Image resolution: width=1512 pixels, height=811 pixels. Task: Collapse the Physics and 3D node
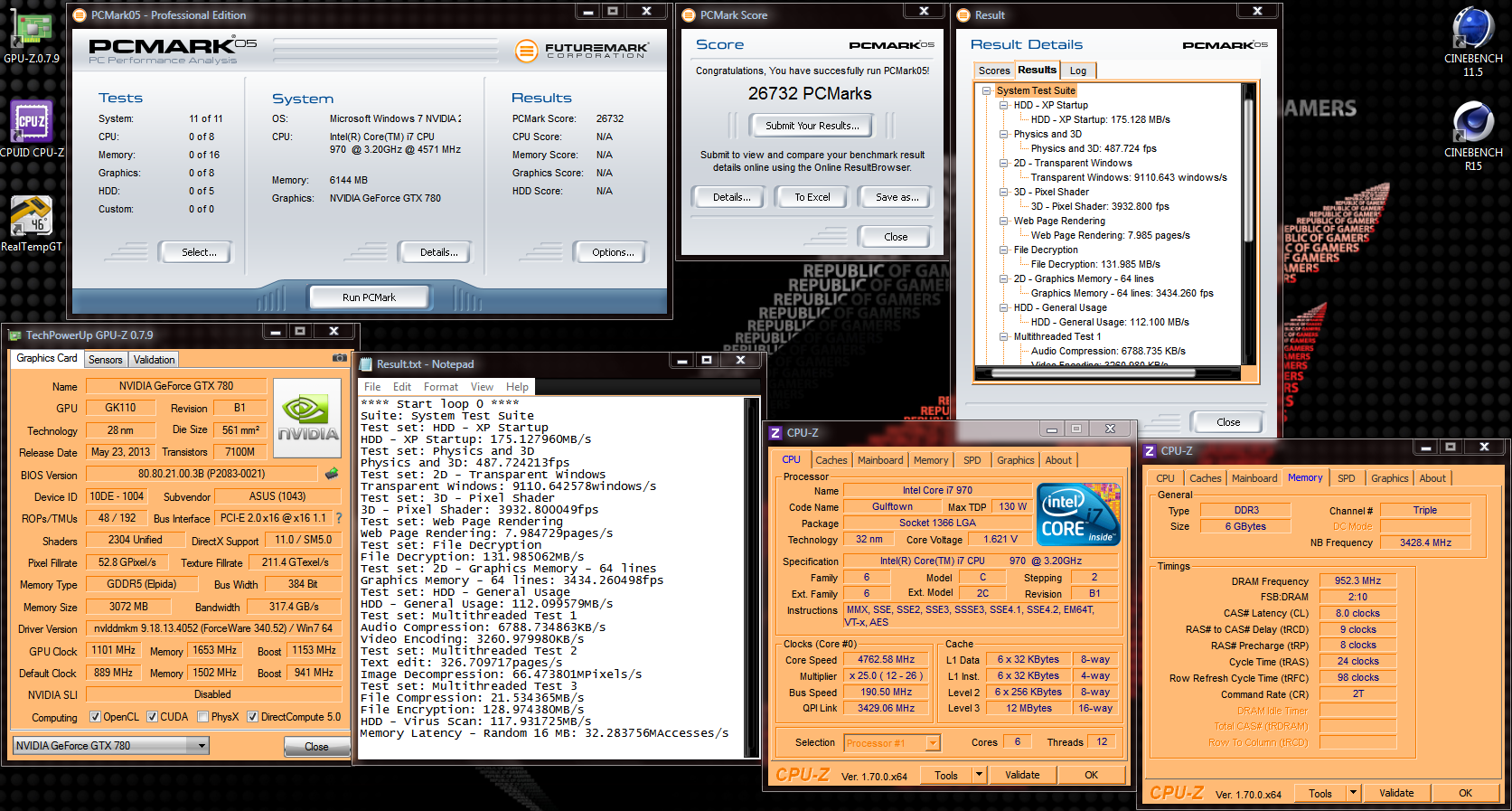click(1003, 134)
